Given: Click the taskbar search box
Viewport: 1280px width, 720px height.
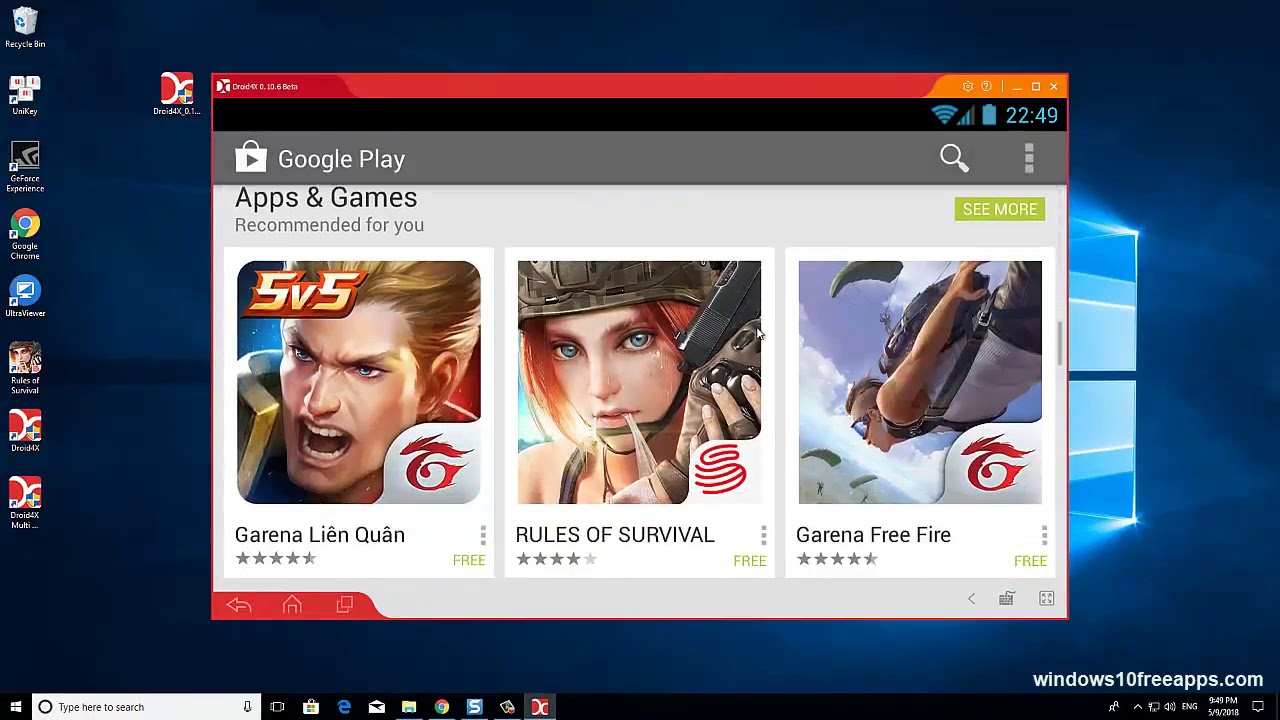Looking at the screenshot, I should tap(146, 707).
